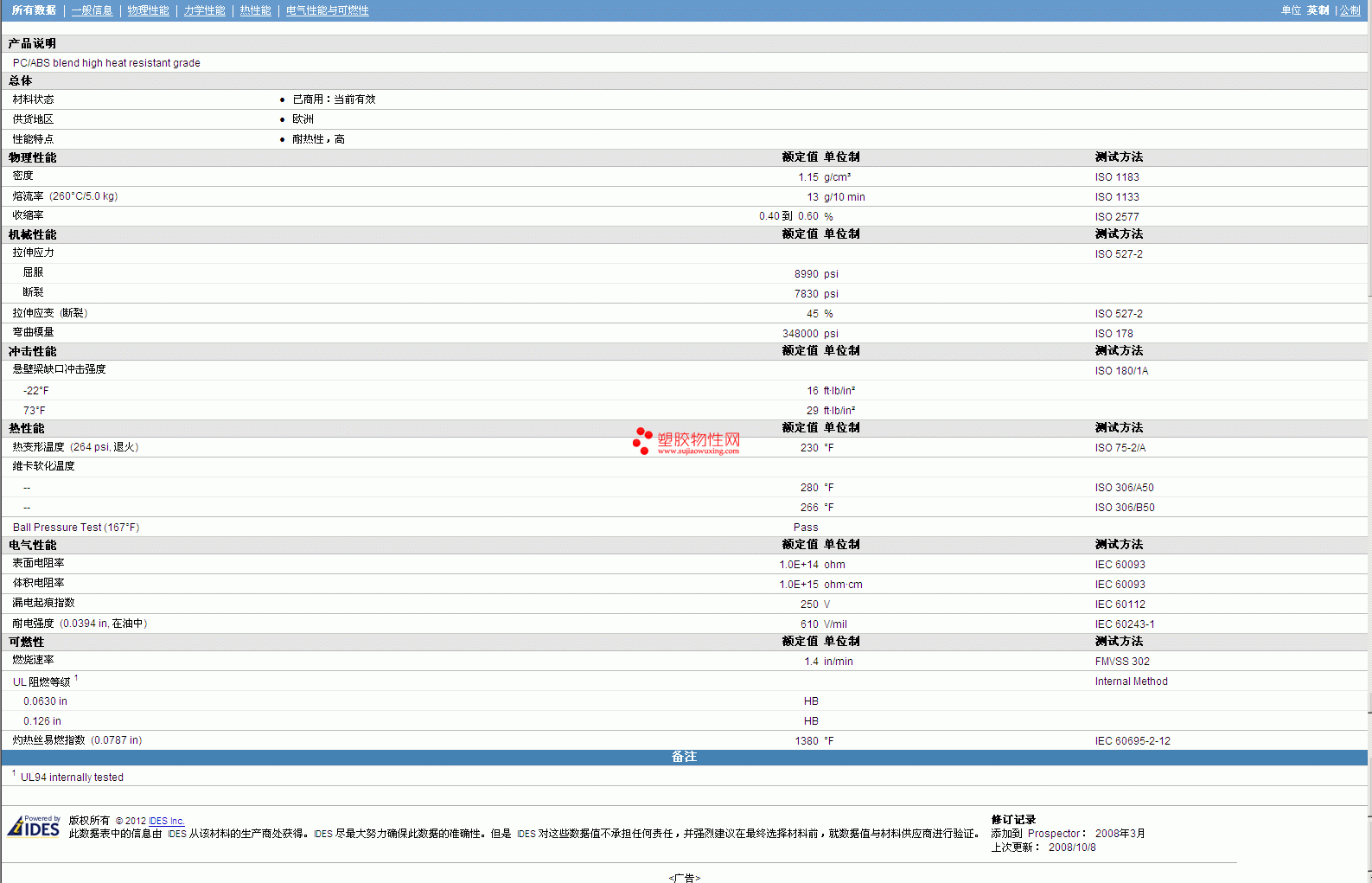Click the '73°F' impact row label
1372x883 pixels.
click(x=34, y=411)
